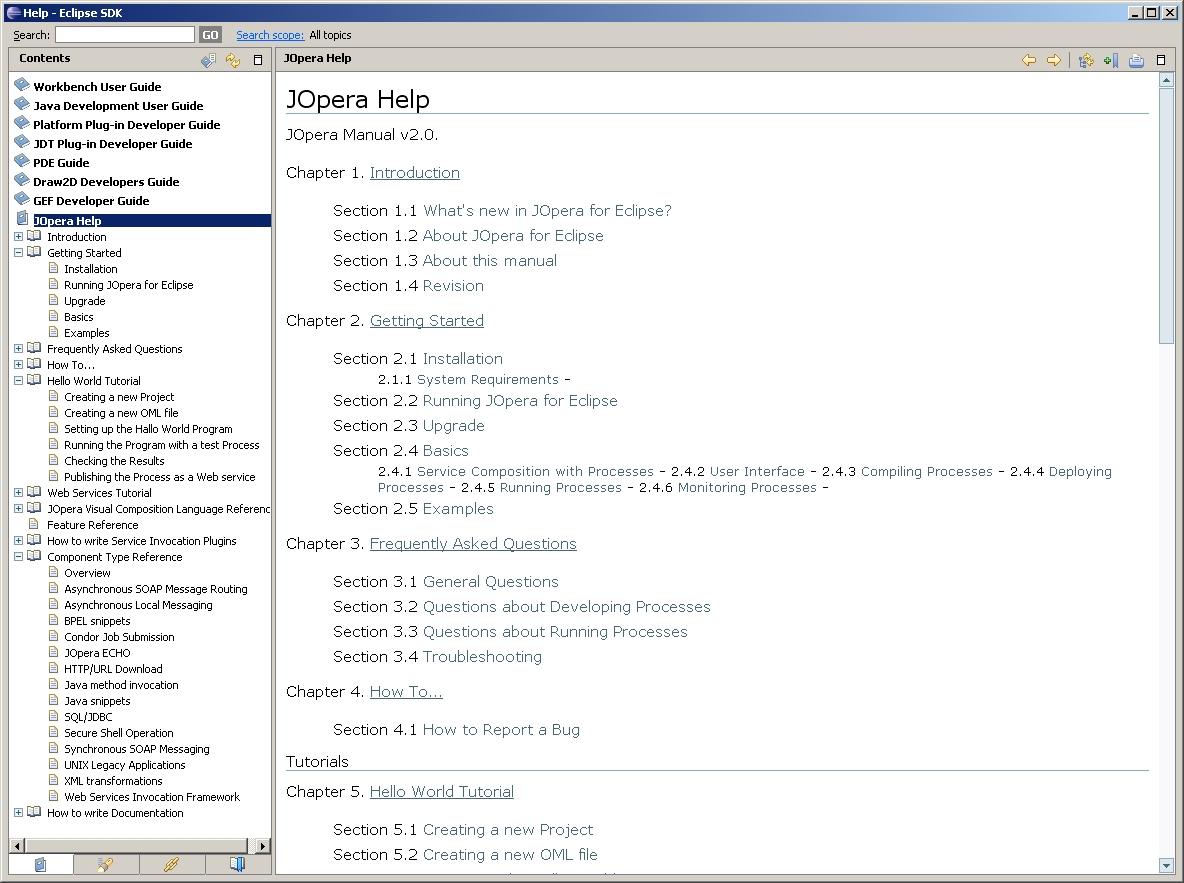Select 'Creating a new OML file' tree topic
The image size is (1184, 883).
click(121, 413)
